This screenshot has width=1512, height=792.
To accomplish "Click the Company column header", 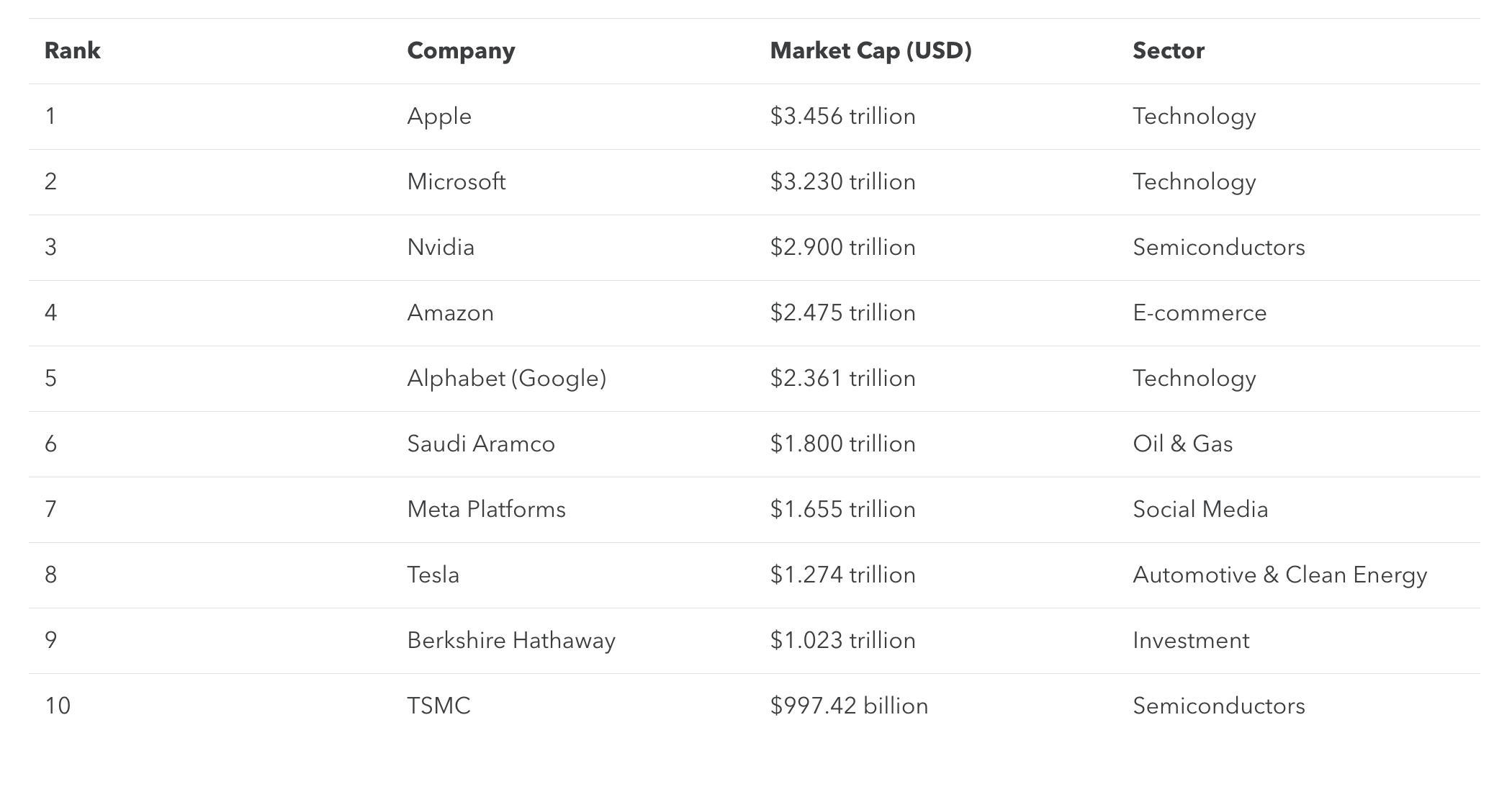I will 461,50.
